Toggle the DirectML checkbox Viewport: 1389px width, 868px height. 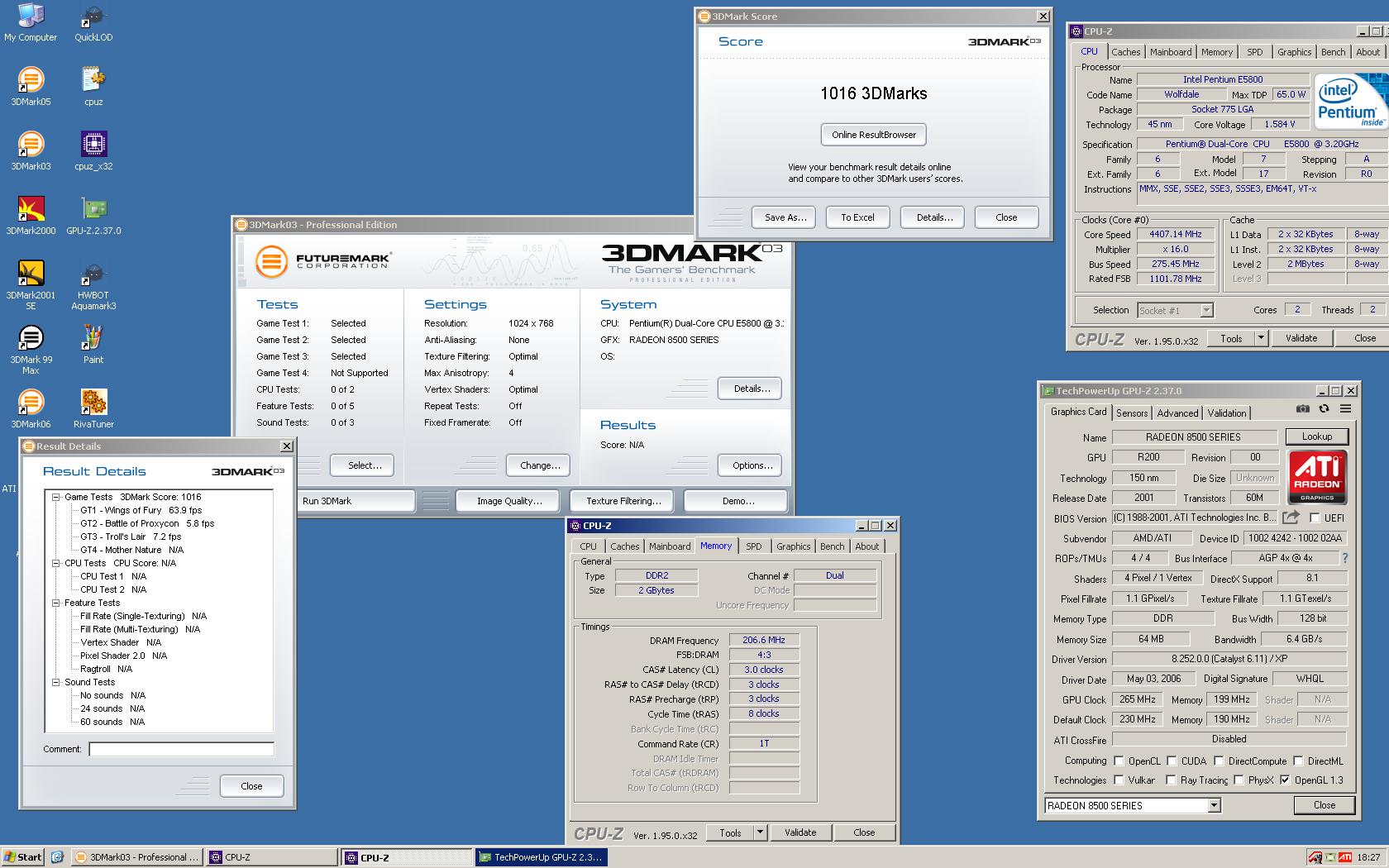coord(1298,761)
